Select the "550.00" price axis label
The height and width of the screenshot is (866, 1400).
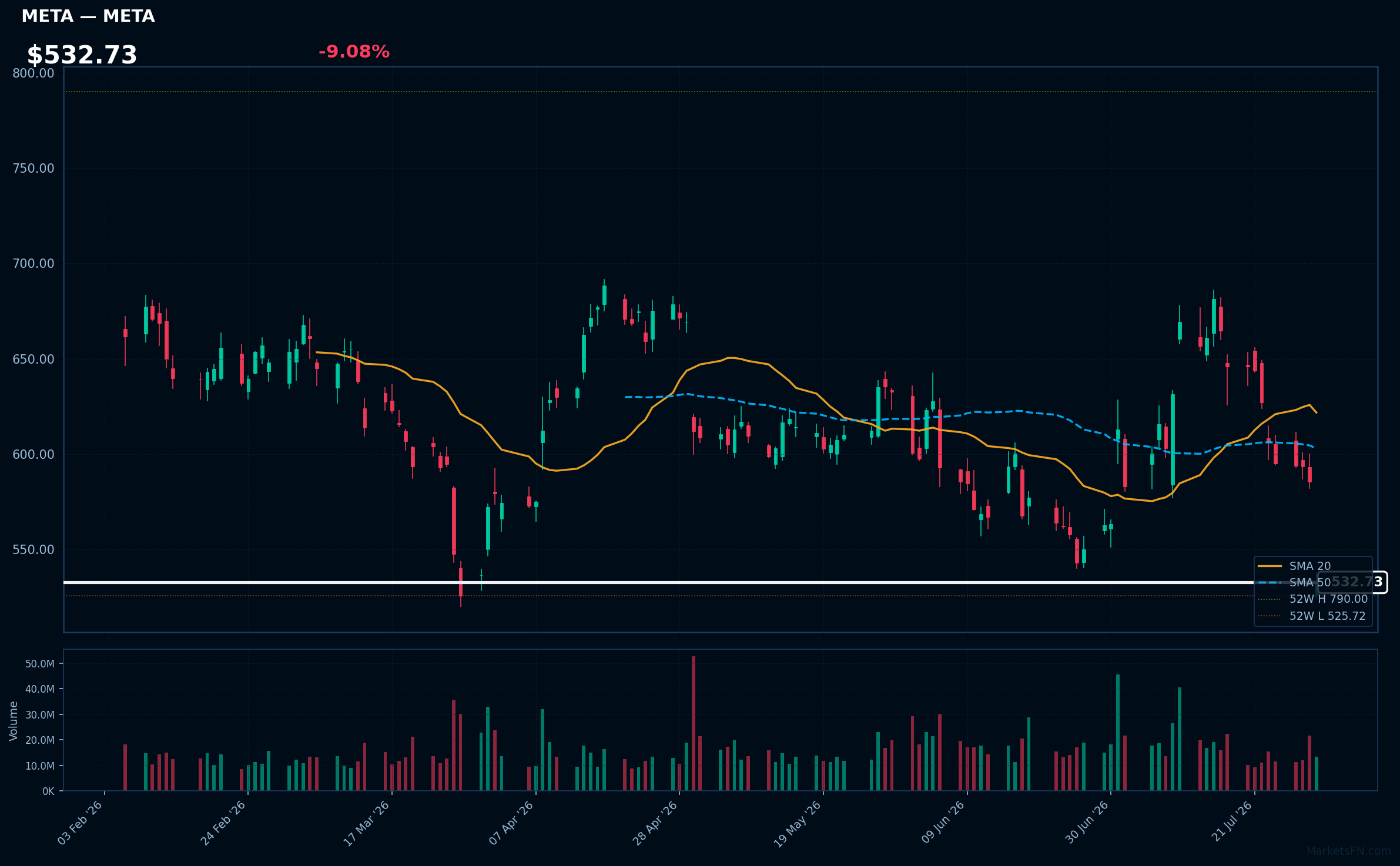tap(34, 549)
